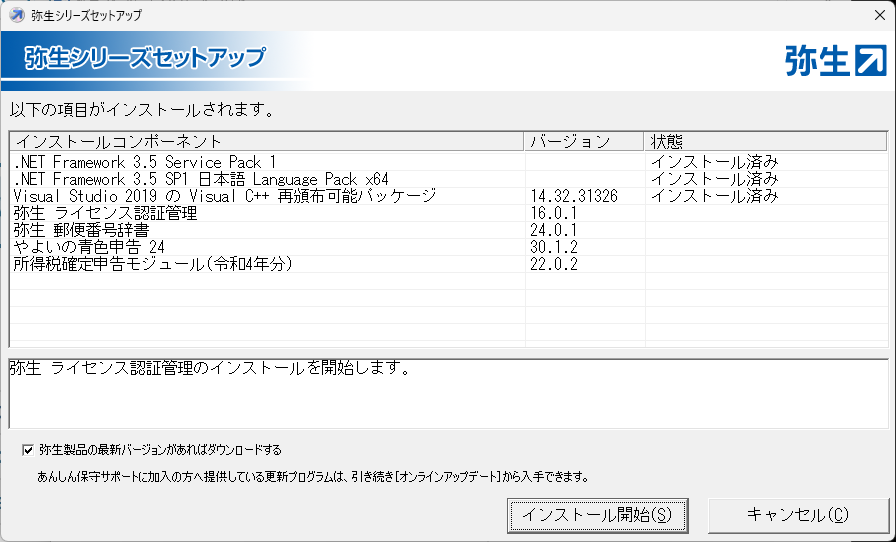Click the キャンセル(C) button

[x=798, y=515]
